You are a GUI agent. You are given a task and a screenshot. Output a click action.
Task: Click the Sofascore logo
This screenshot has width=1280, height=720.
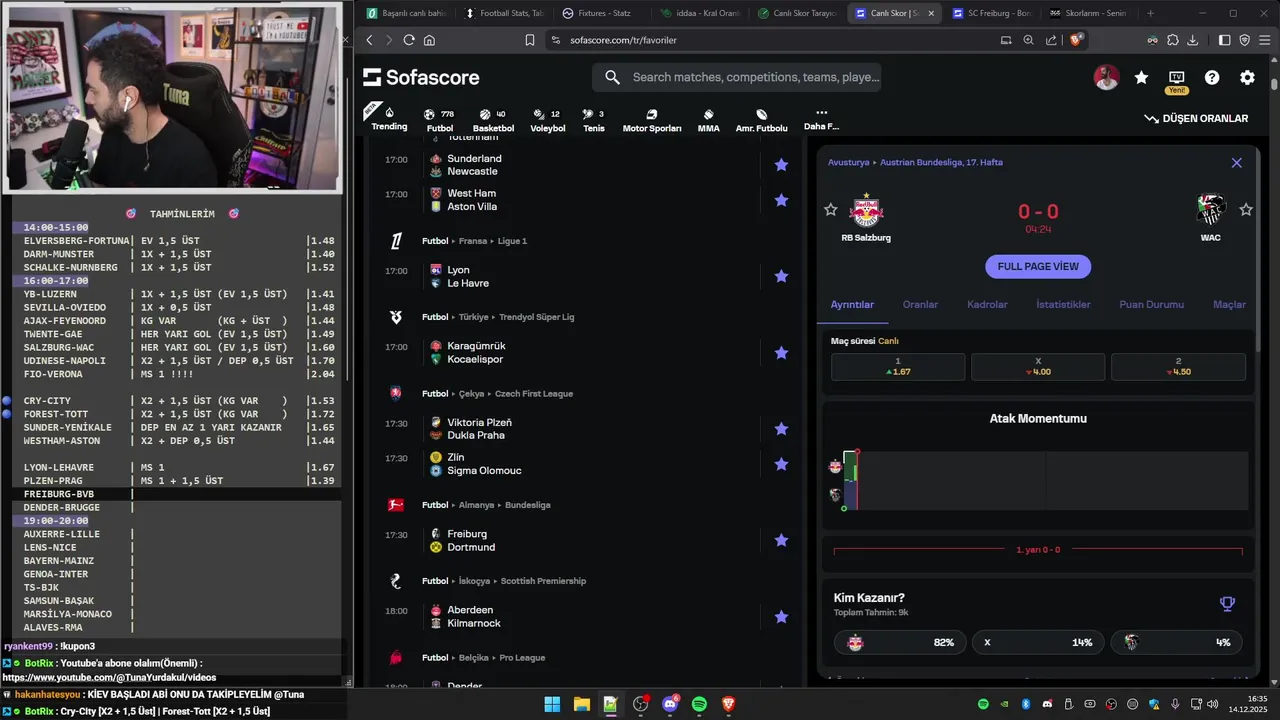coord(421,77)
